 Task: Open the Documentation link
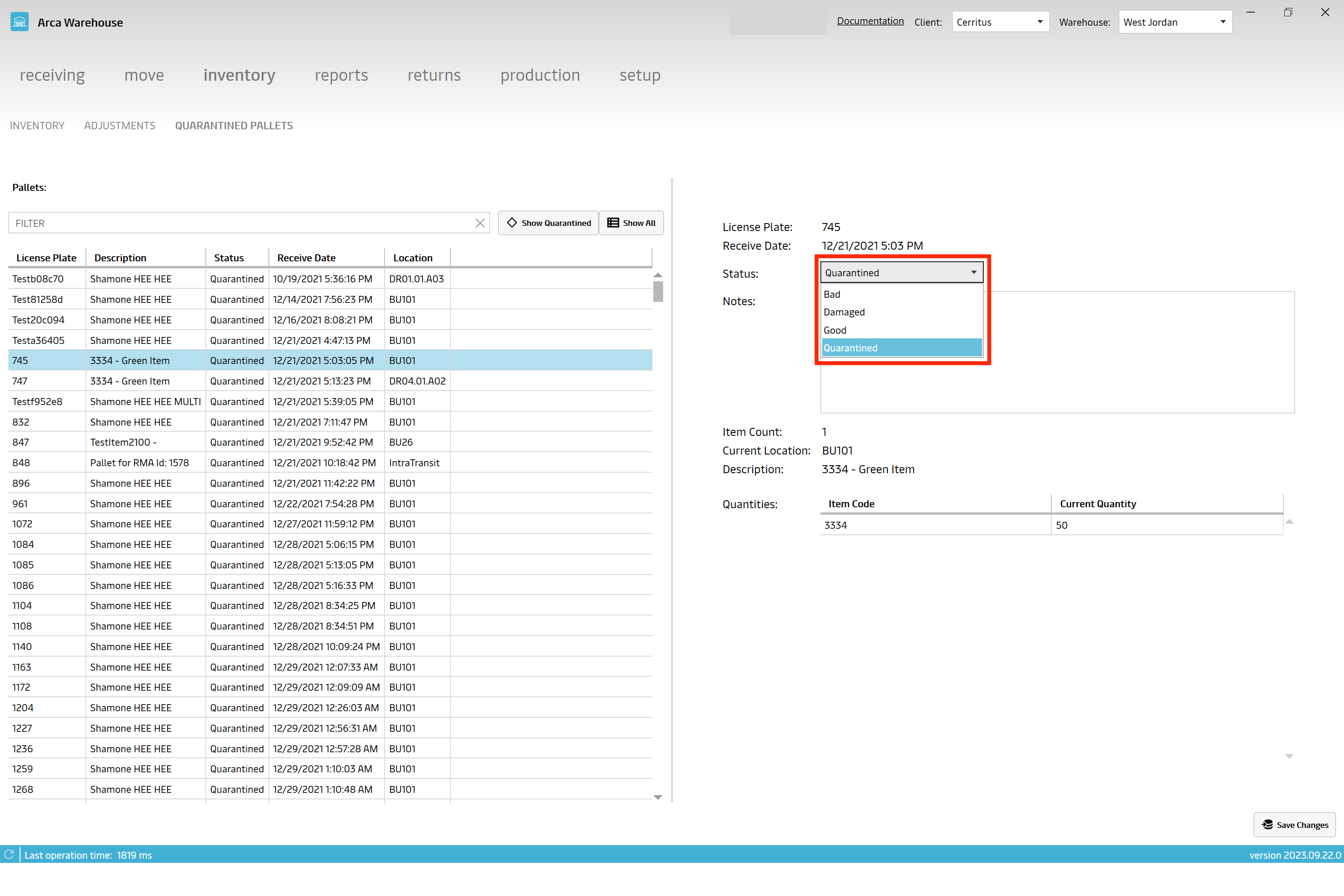click(870, 21)
